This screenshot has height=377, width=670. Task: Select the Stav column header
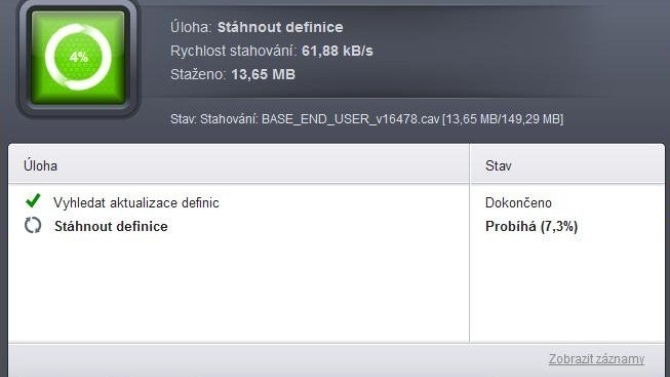pos(498,166)
